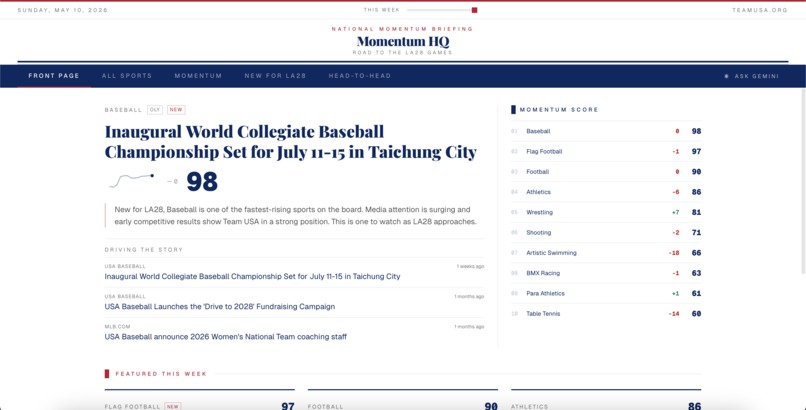Select Shooting row in Momentum Score
The width and height of the screenshot is (806, 410).
(x=606, y=233)
